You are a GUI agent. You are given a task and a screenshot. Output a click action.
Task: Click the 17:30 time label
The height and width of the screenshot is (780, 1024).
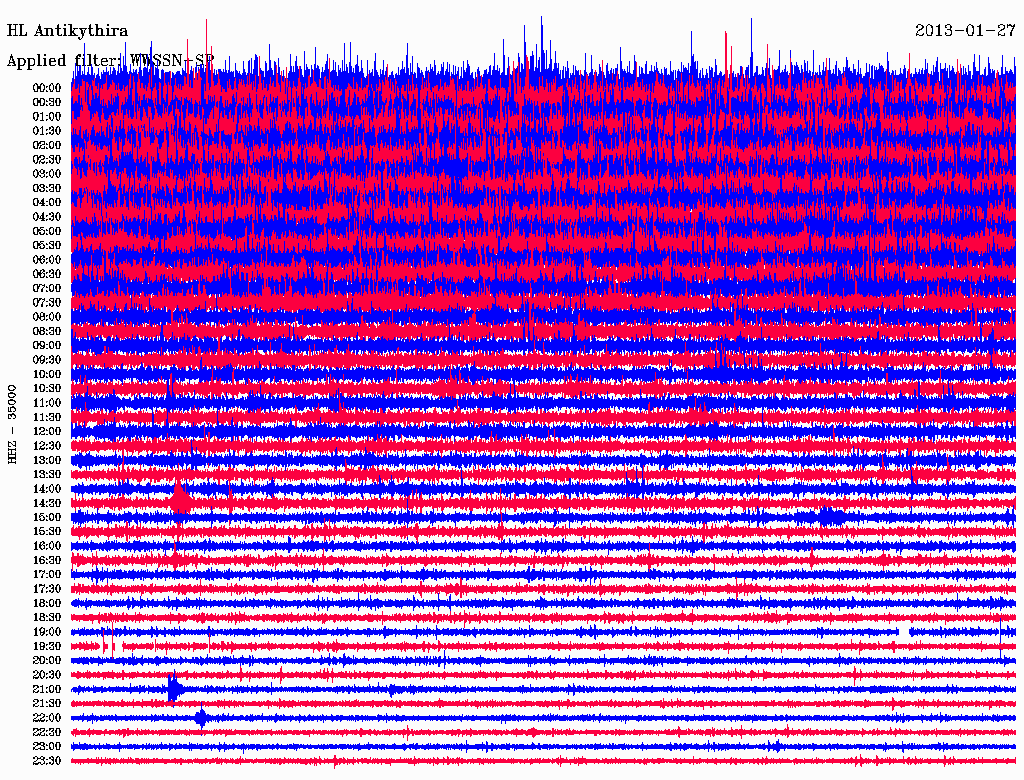(x=47, y=589)
